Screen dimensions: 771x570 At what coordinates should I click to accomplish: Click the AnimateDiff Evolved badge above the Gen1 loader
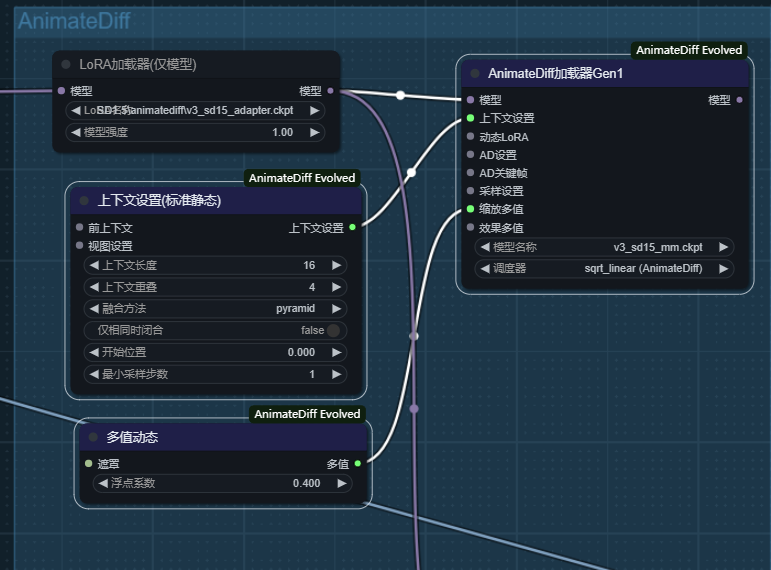(689, 50)
